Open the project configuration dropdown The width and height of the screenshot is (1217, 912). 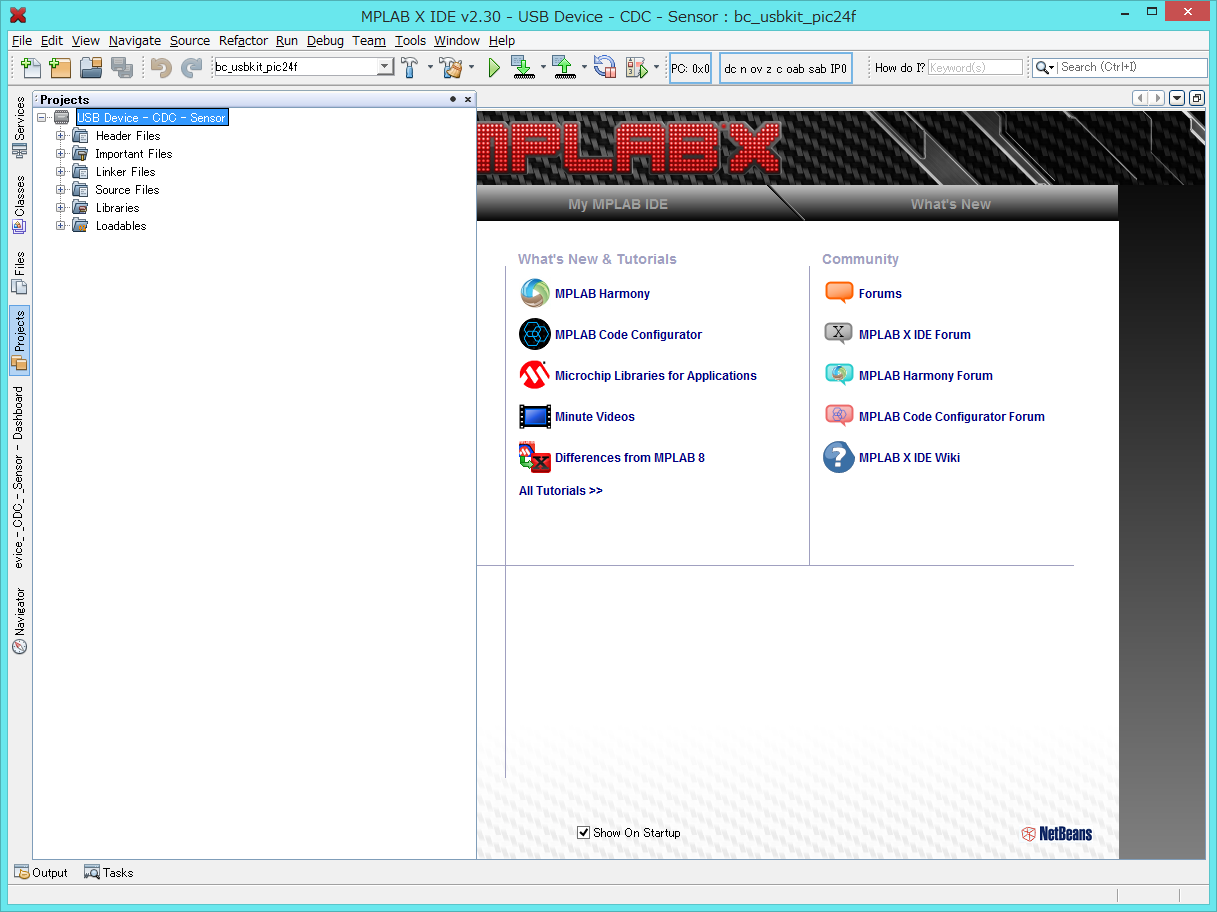click(385, 67)
